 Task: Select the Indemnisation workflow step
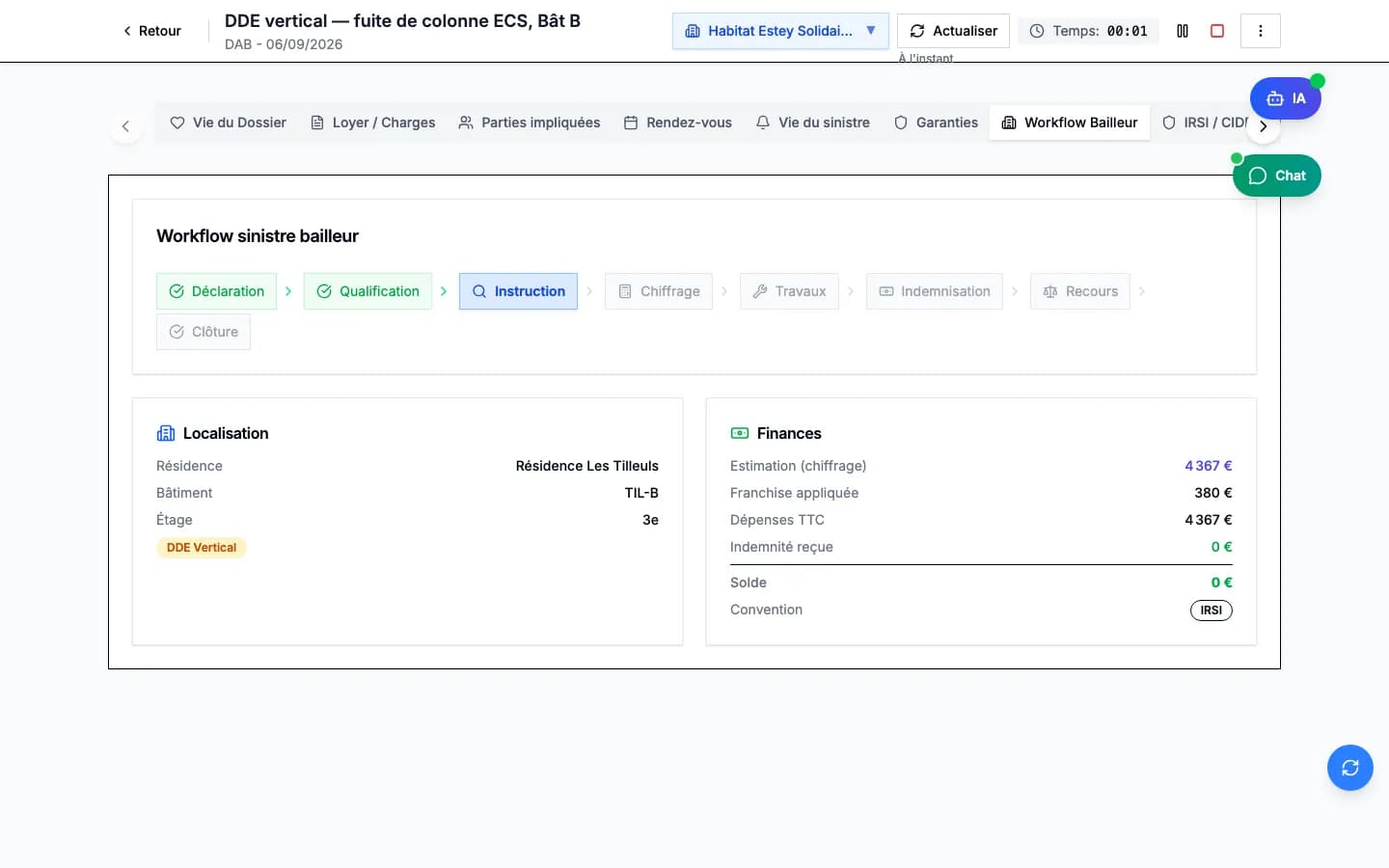point(935,291)
